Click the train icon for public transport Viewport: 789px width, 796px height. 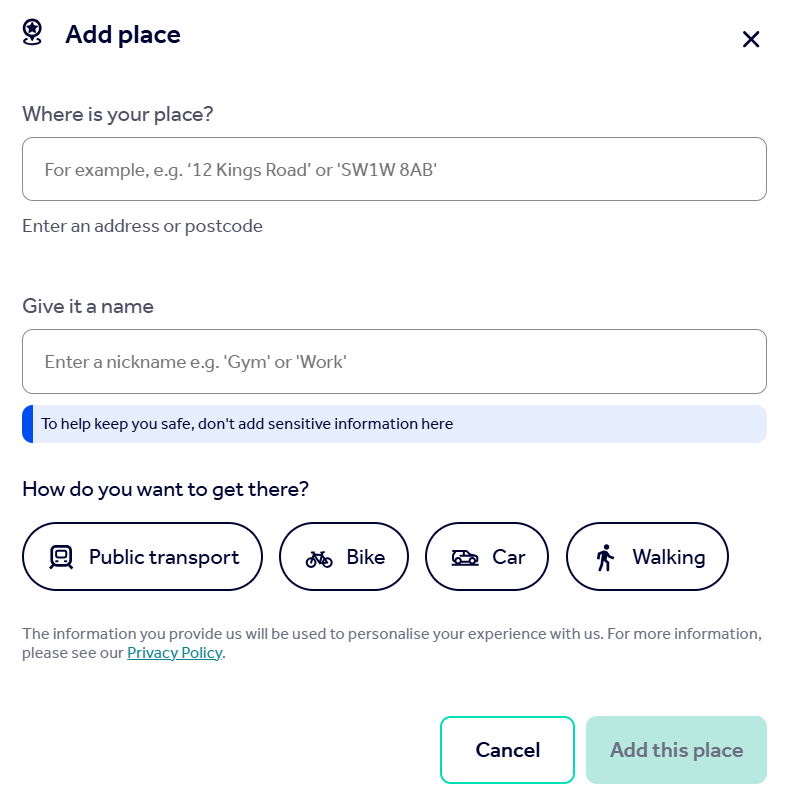(x=61, y=557)
